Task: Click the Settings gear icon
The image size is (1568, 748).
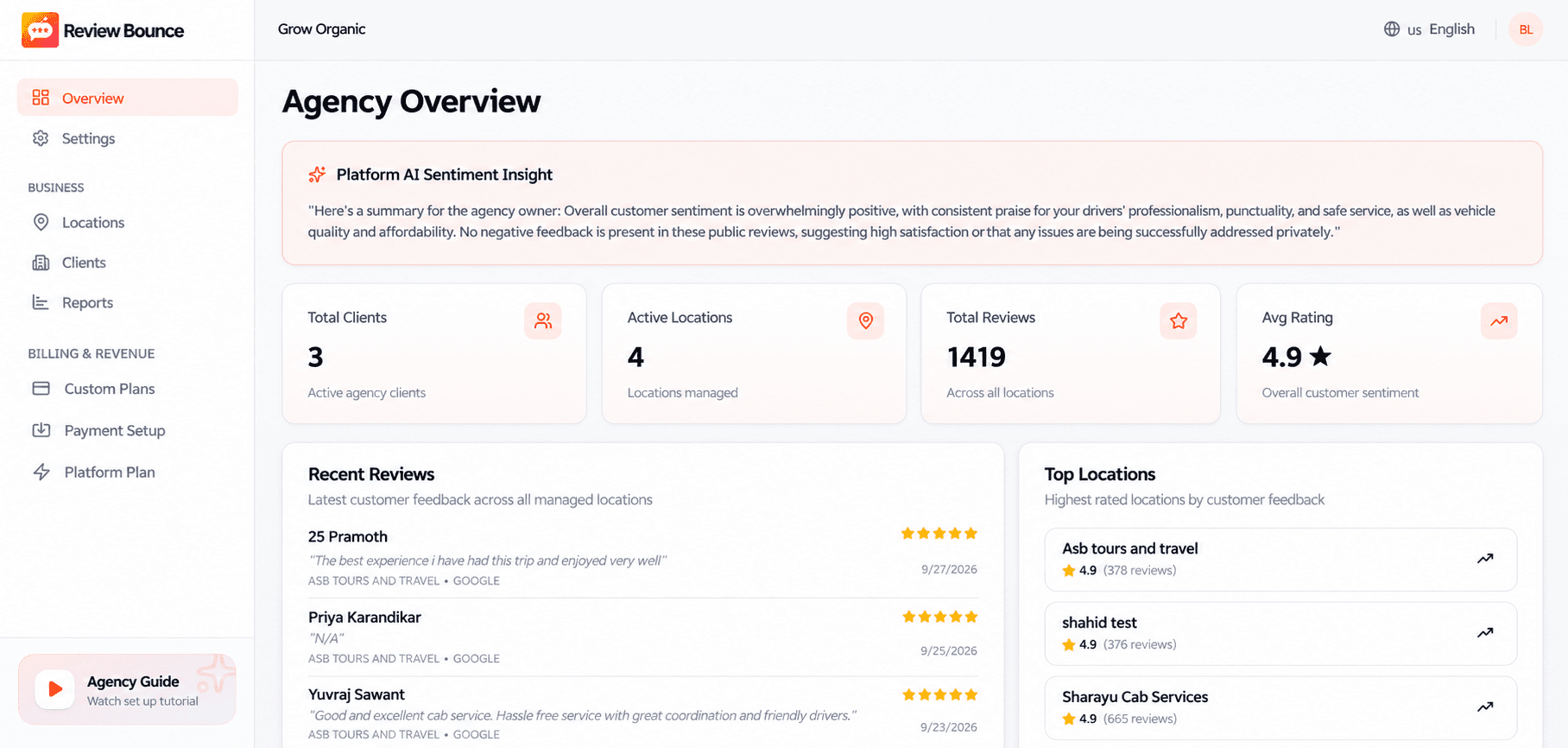Action: click(x=41, y=138)
